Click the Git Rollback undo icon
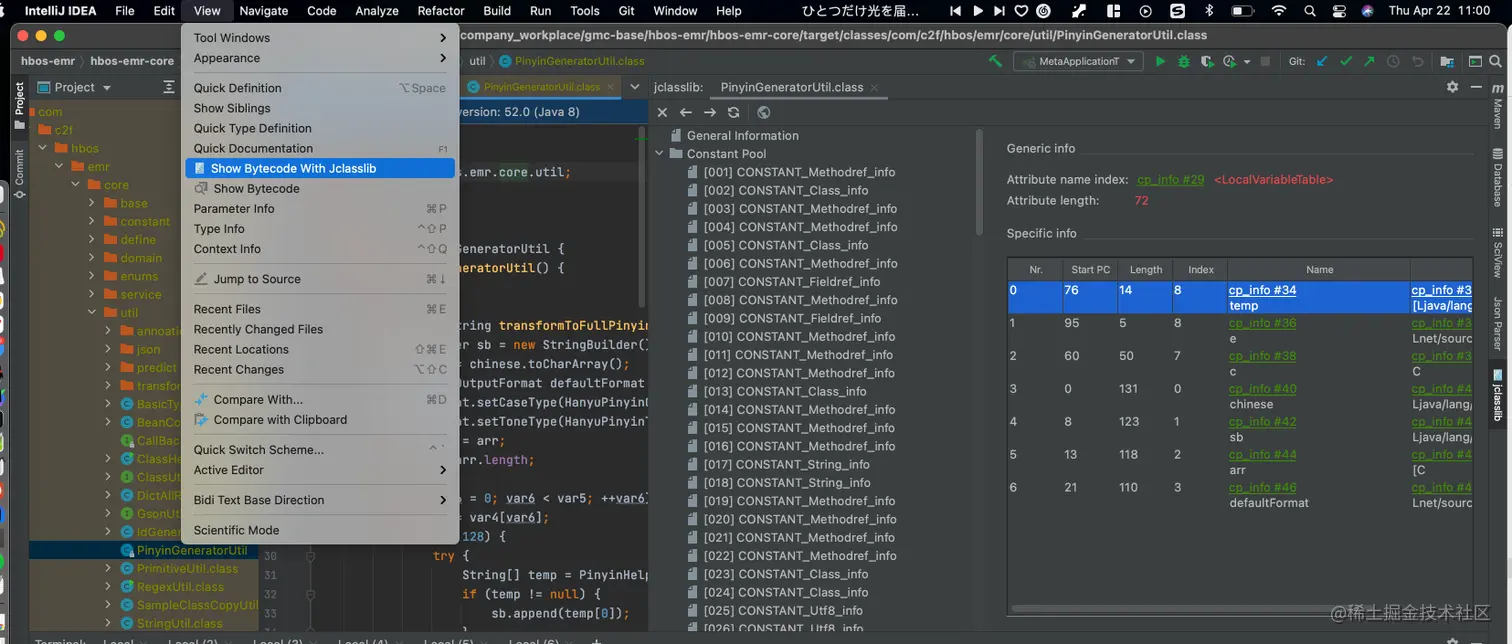 click(x=1417, y=61)
